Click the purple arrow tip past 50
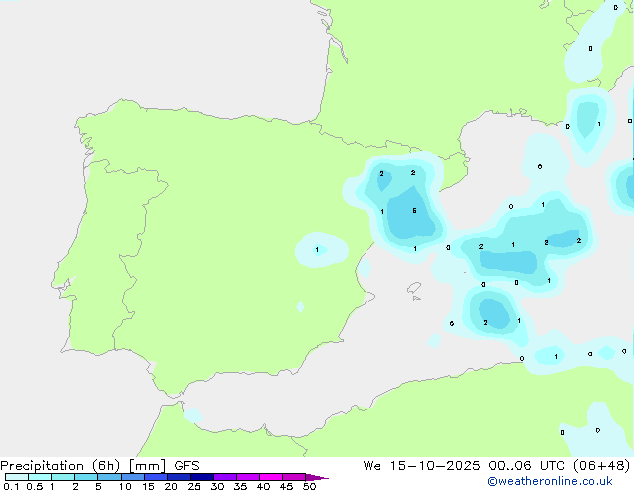The image size is (634, 490). (x=317, y=477)
